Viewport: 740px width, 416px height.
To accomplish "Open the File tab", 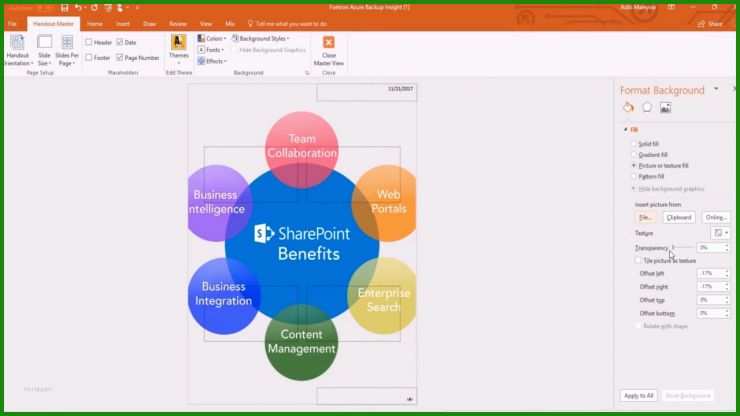I will [12, 24].
